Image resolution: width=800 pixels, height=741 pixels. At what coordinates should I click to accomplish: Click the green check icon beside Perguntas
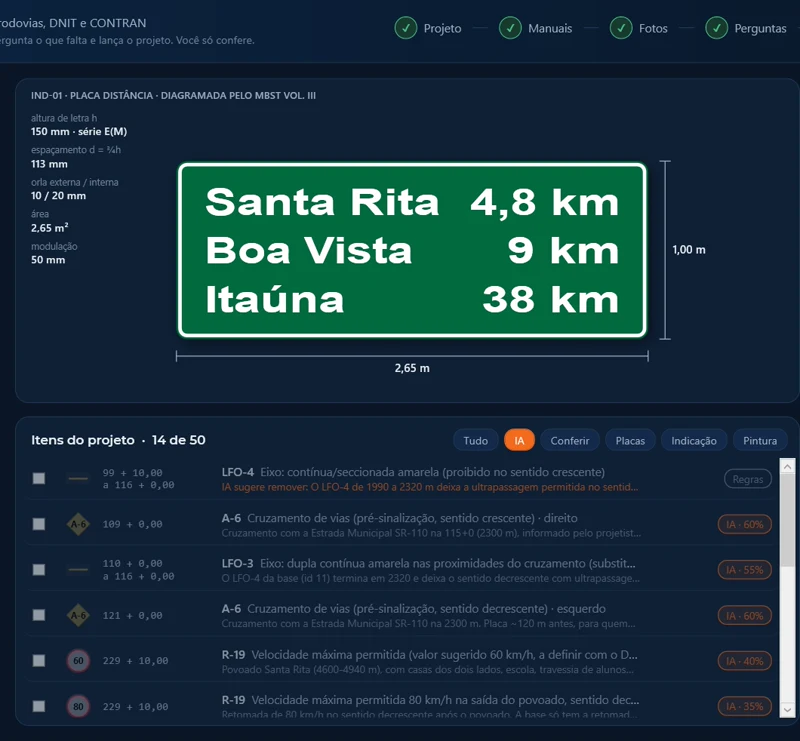pyautogui.click(x=716, y=28)
